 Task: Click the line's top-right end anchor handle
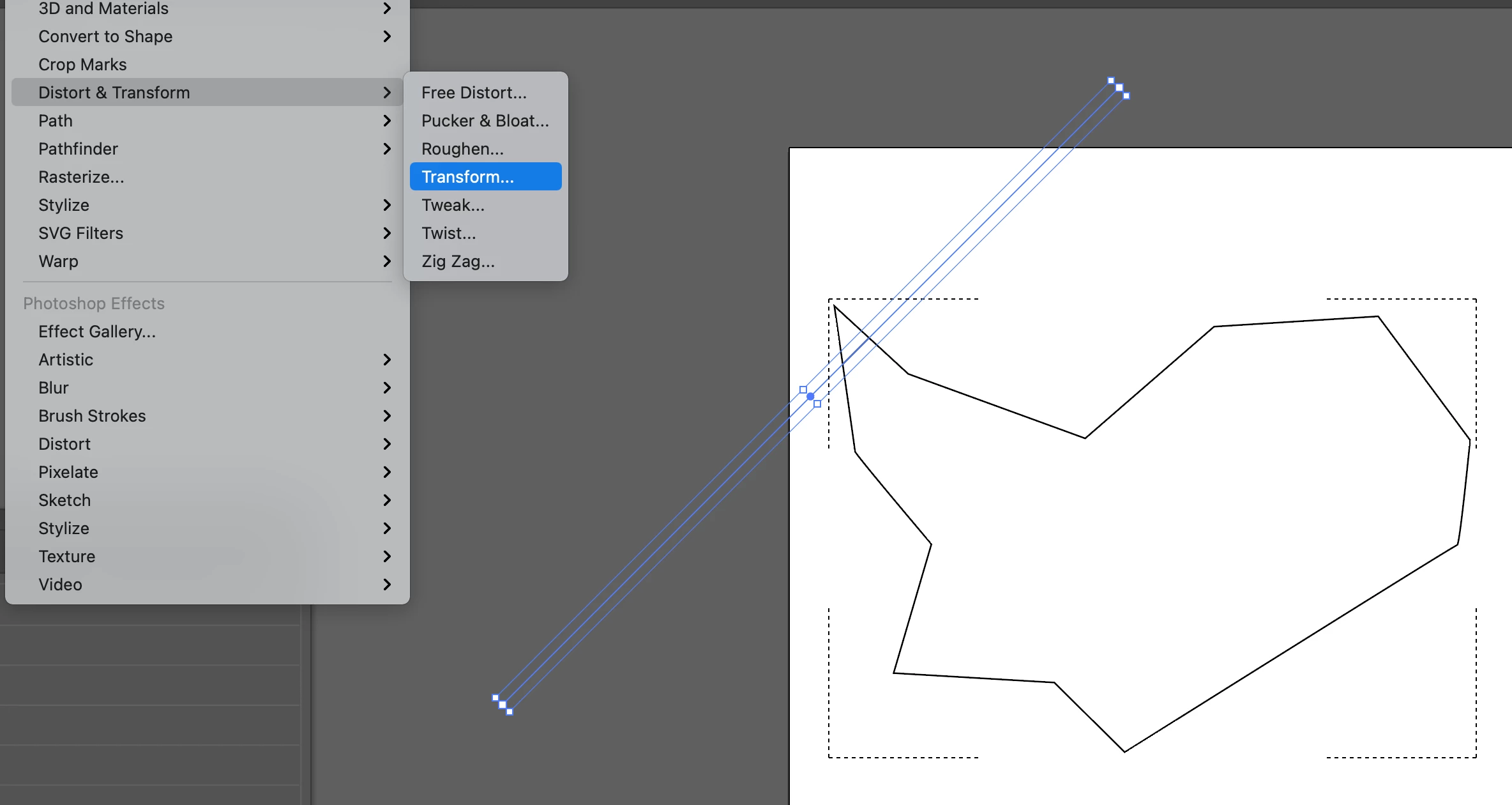(1119, 88)
